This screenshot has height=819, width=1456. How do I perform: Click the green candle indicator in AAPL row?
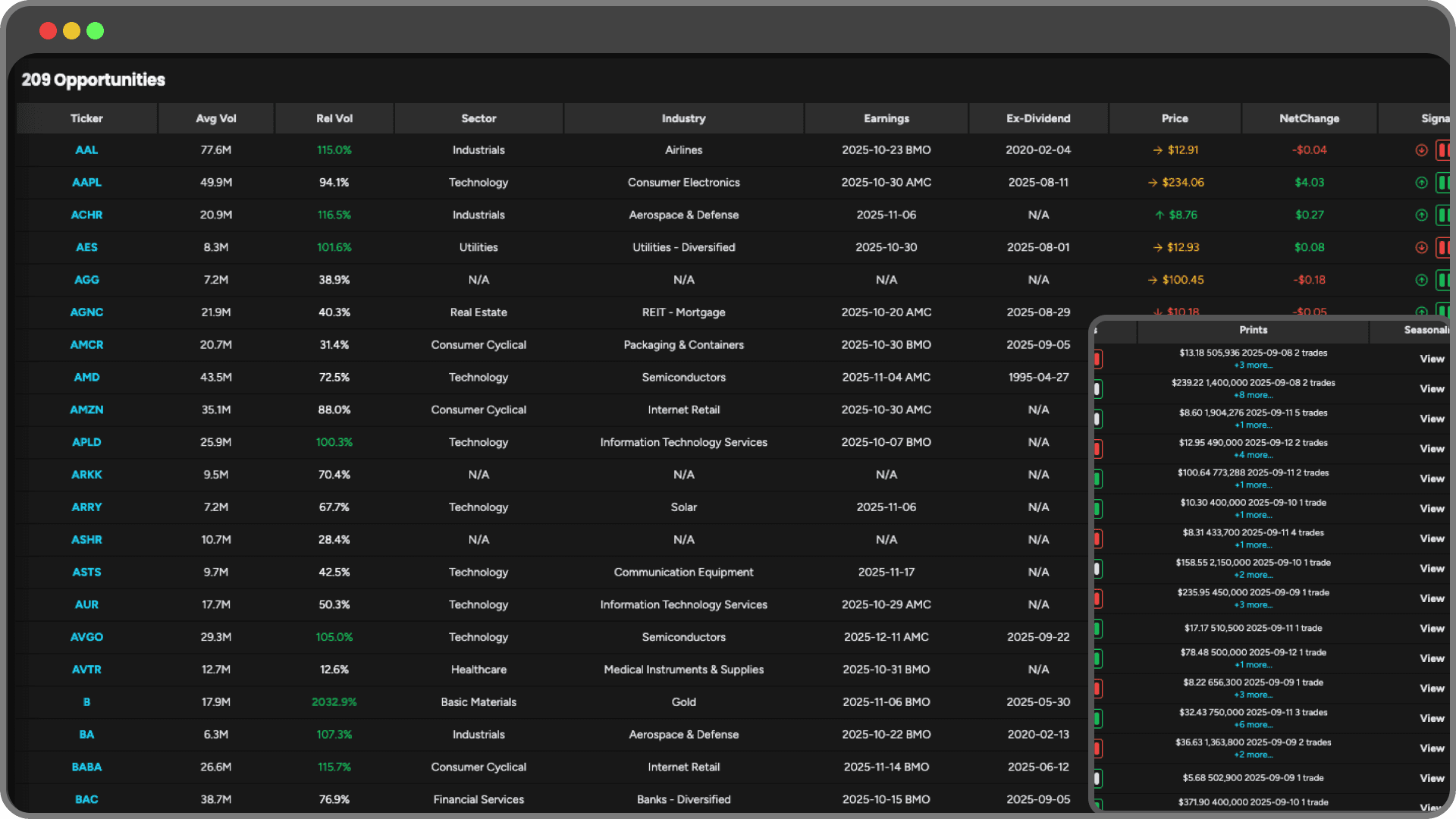[1443, 183]
